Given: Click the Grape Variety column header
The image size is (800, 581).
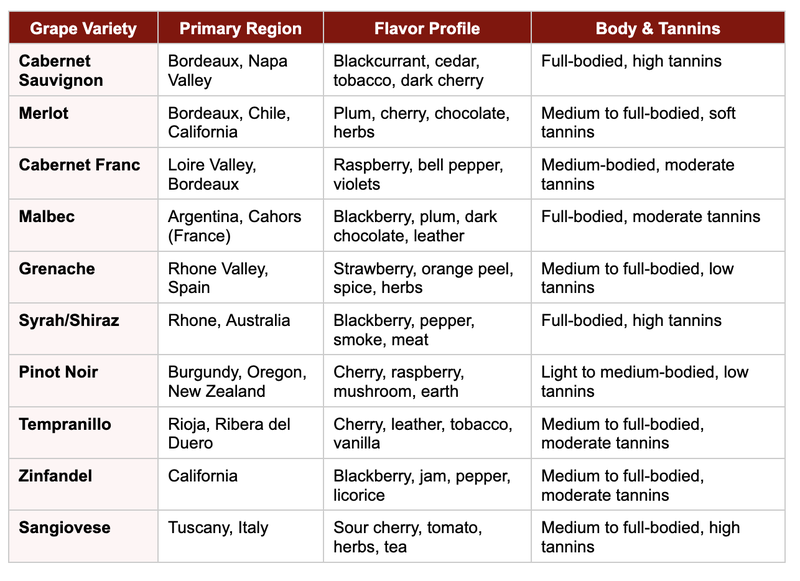Looking at the screenshot, I should 83,28.
